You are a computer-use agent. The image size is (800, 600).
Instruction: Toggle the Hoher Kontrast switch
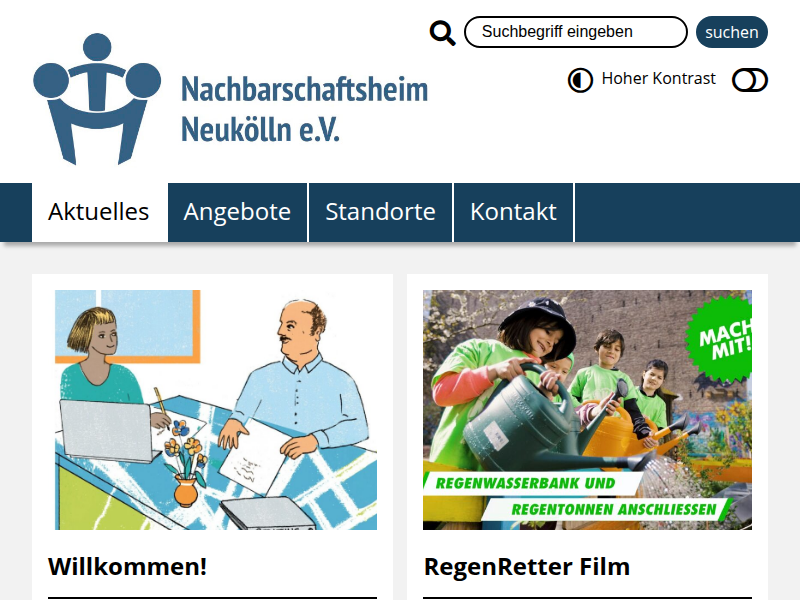749,80
